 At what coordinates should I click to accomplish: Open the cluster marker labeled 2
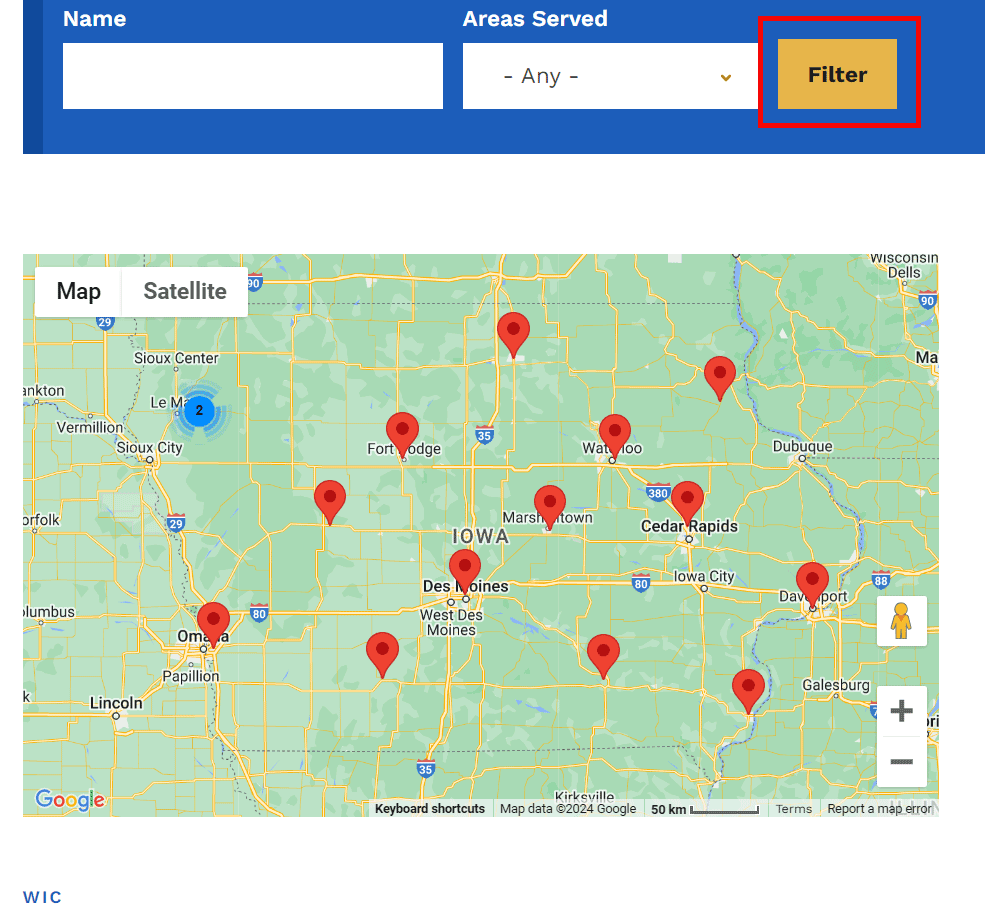pos(199,411)
